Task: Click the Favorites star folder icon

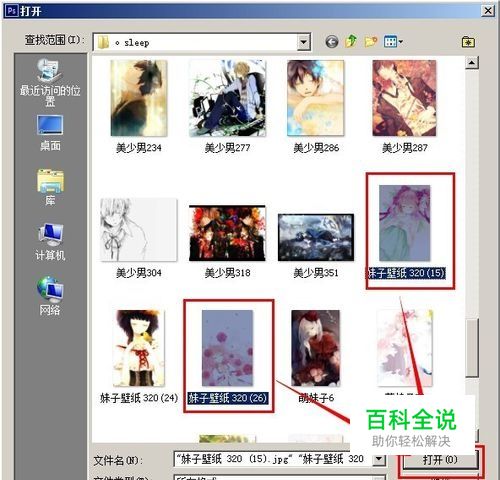Action: (x=468, y=42)
